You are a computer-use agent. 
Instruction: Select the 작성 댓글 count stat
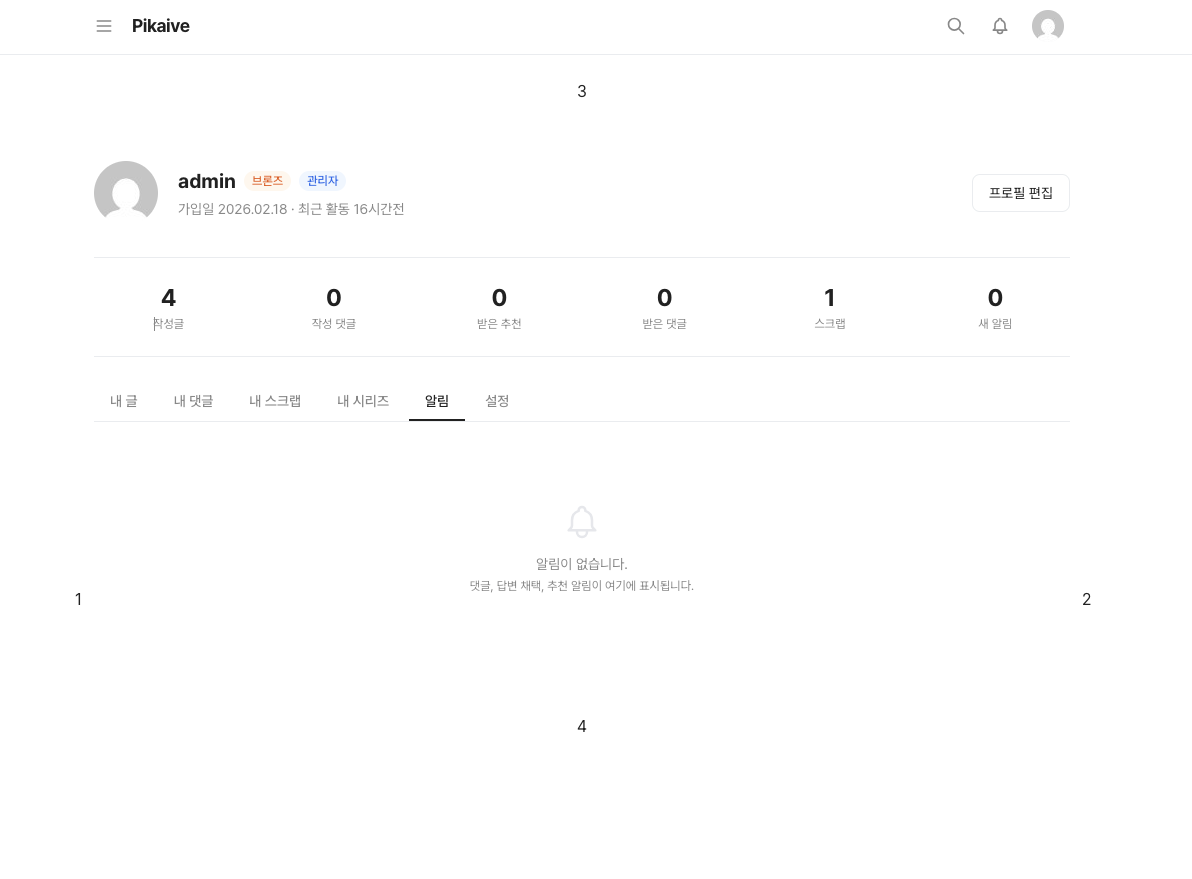334,307
